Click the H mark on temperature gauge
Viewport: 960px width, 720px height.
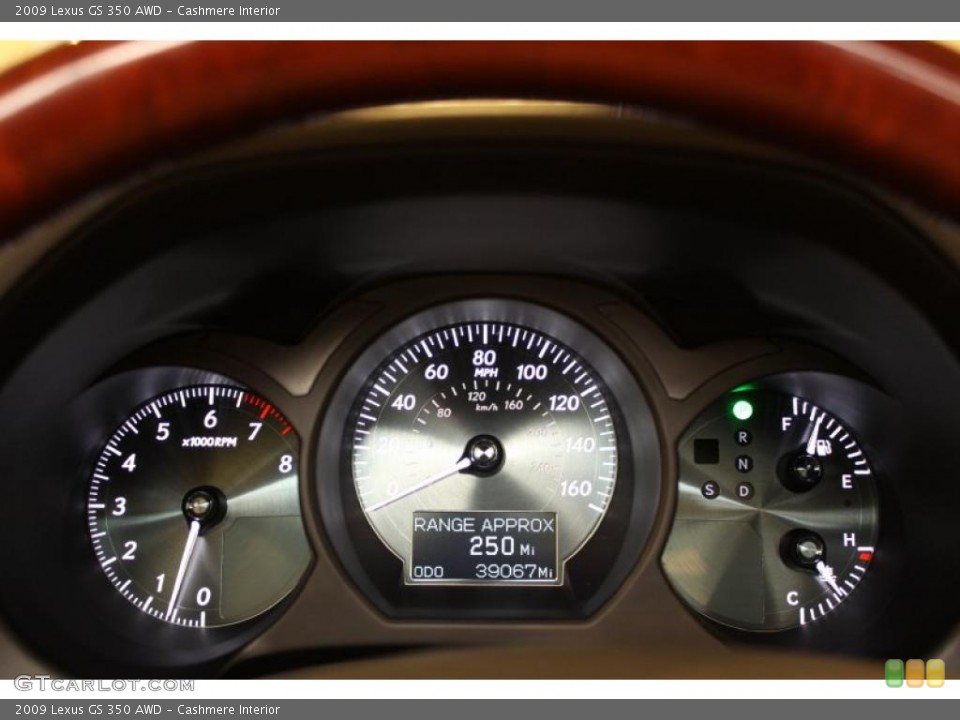coord(849,540)
